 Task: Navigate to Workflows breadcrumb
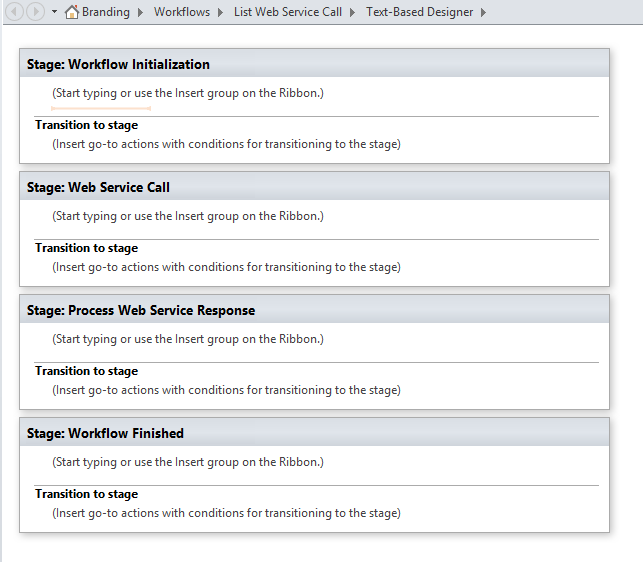181,12
